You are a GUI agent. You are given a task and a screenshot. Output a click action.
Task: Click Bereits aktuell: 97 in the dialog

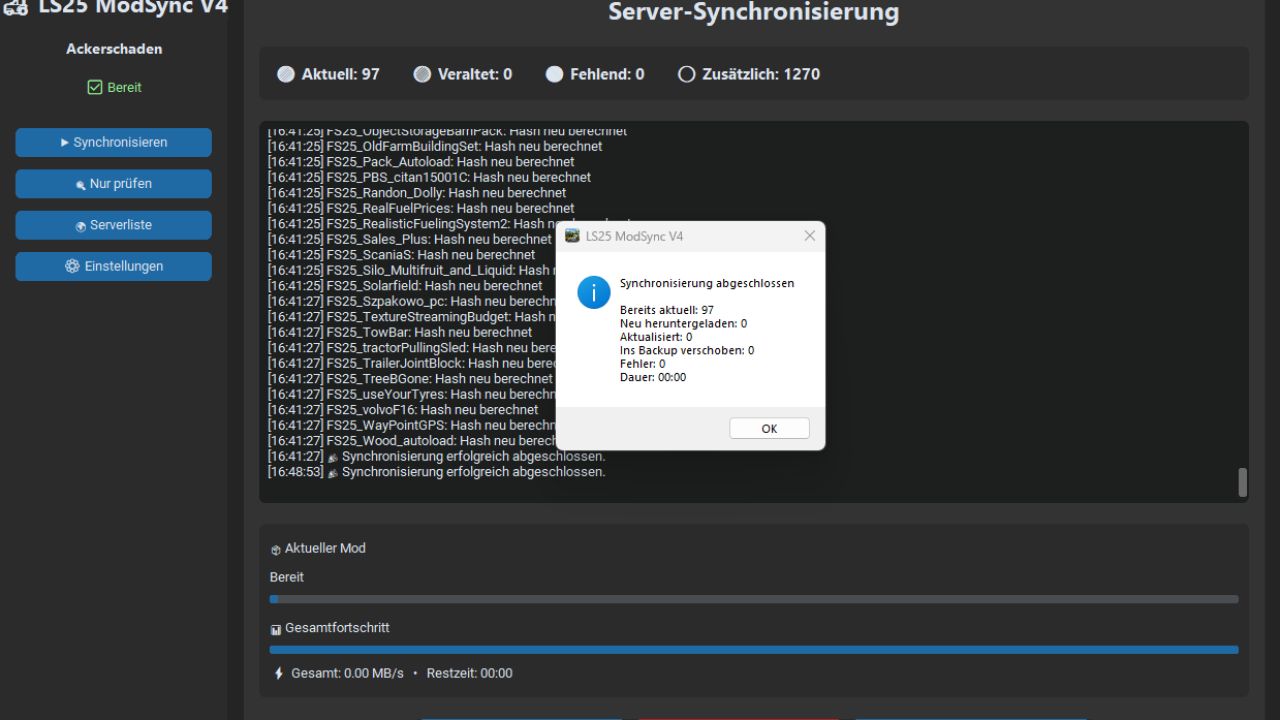coord(667,310)
